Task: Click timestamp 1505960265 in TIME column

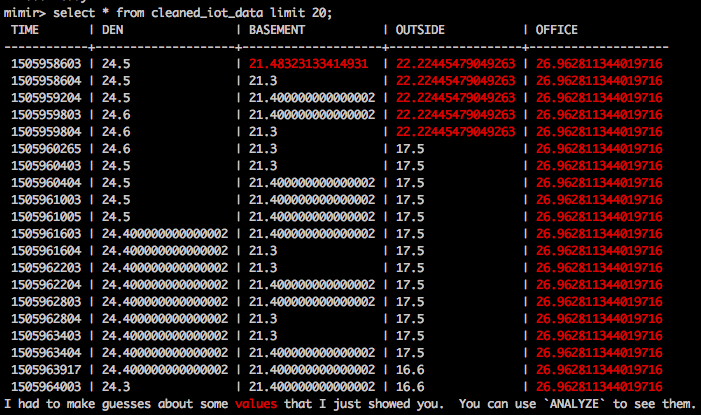Action: [x=46, y=149]
